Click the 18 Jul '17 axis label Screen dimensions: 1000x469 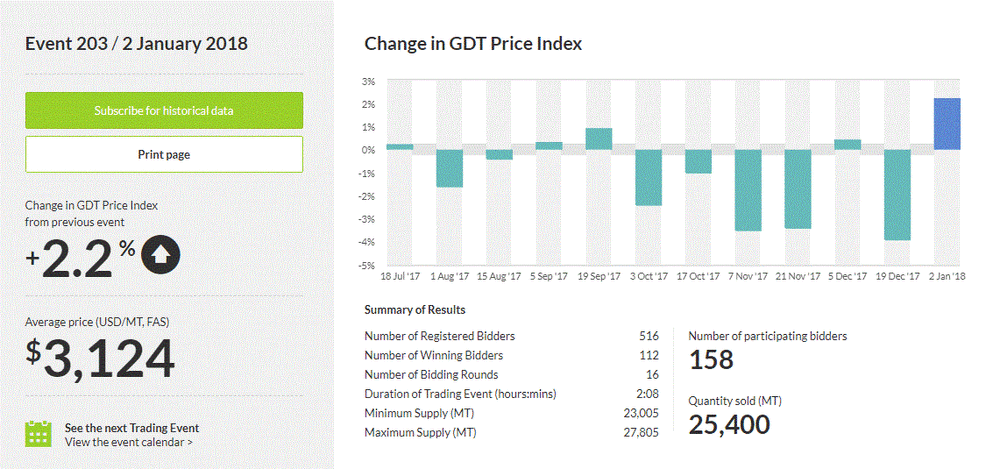point(399,276)
